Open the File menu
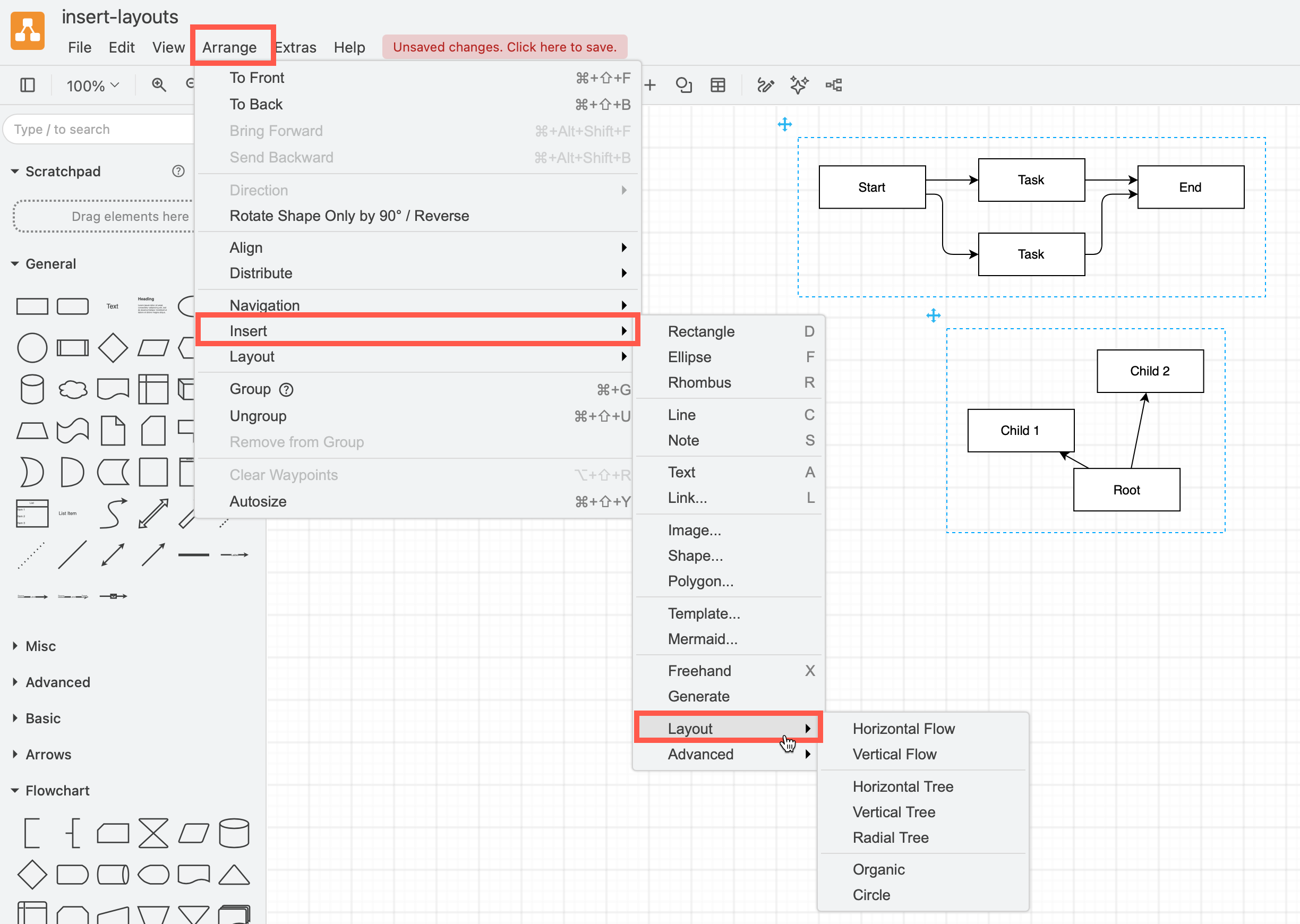The height and width of the screenshot is (924, 1300). [x=80, y=47]
